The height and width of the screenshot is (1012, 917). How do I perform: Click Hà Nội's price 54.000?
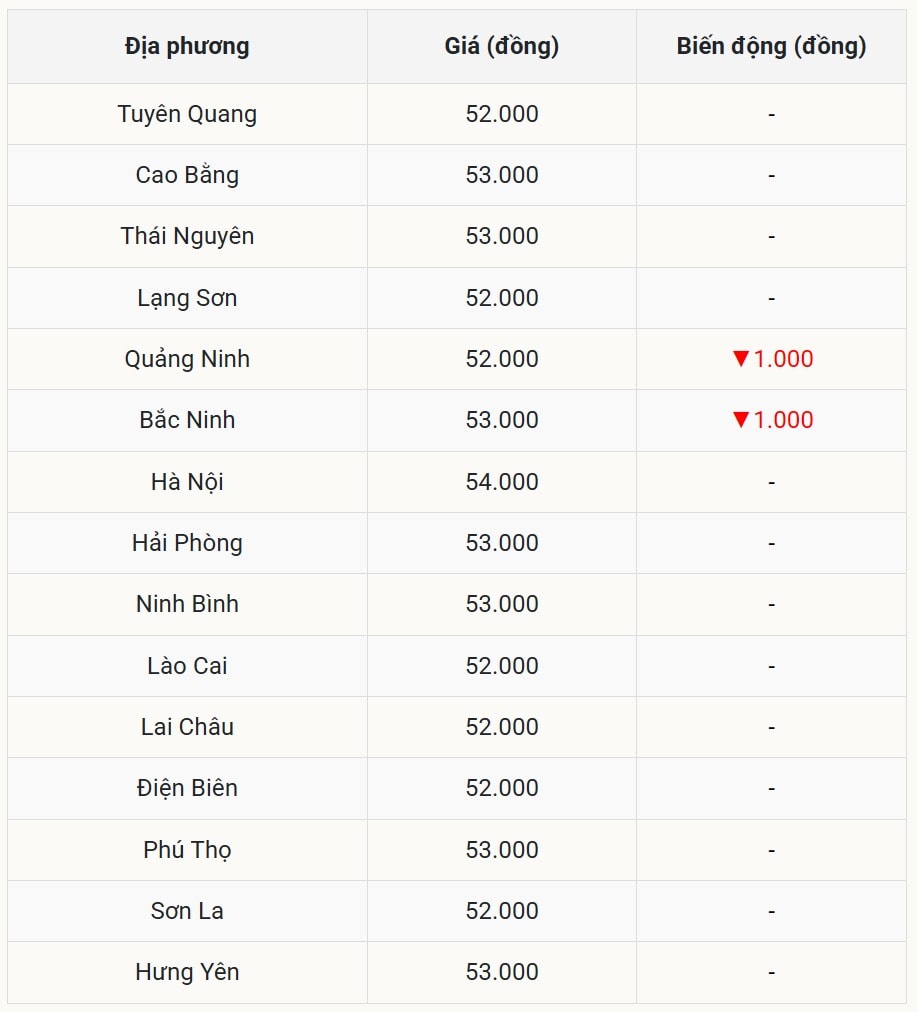pos(501,482)
